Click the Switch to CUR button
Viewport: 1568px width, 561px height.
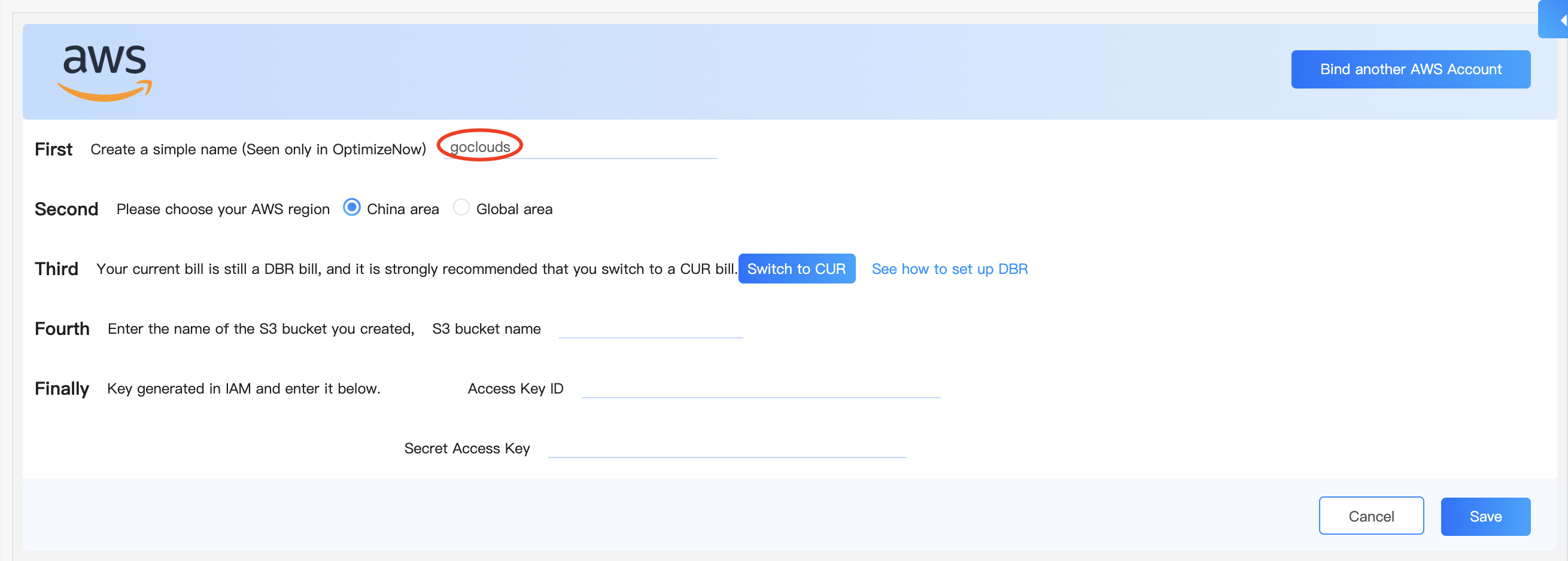click(x=796, y=269)
